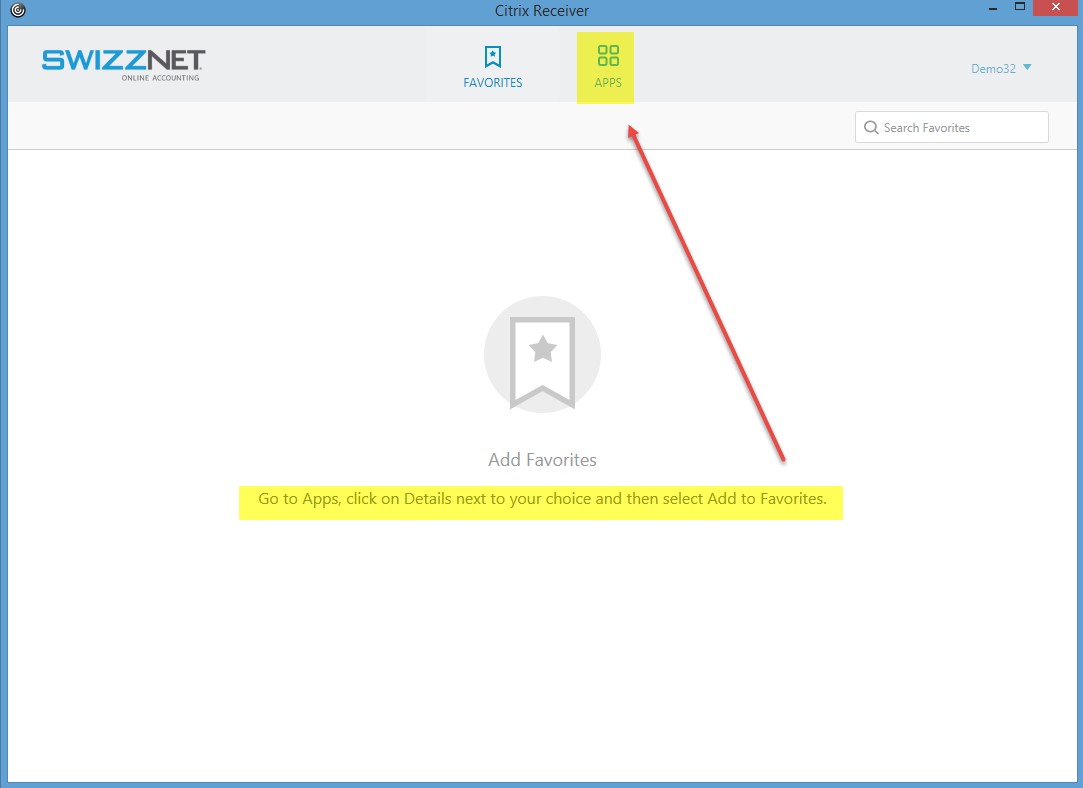
Task: Switch to the Apps tab
Action: 608,66
